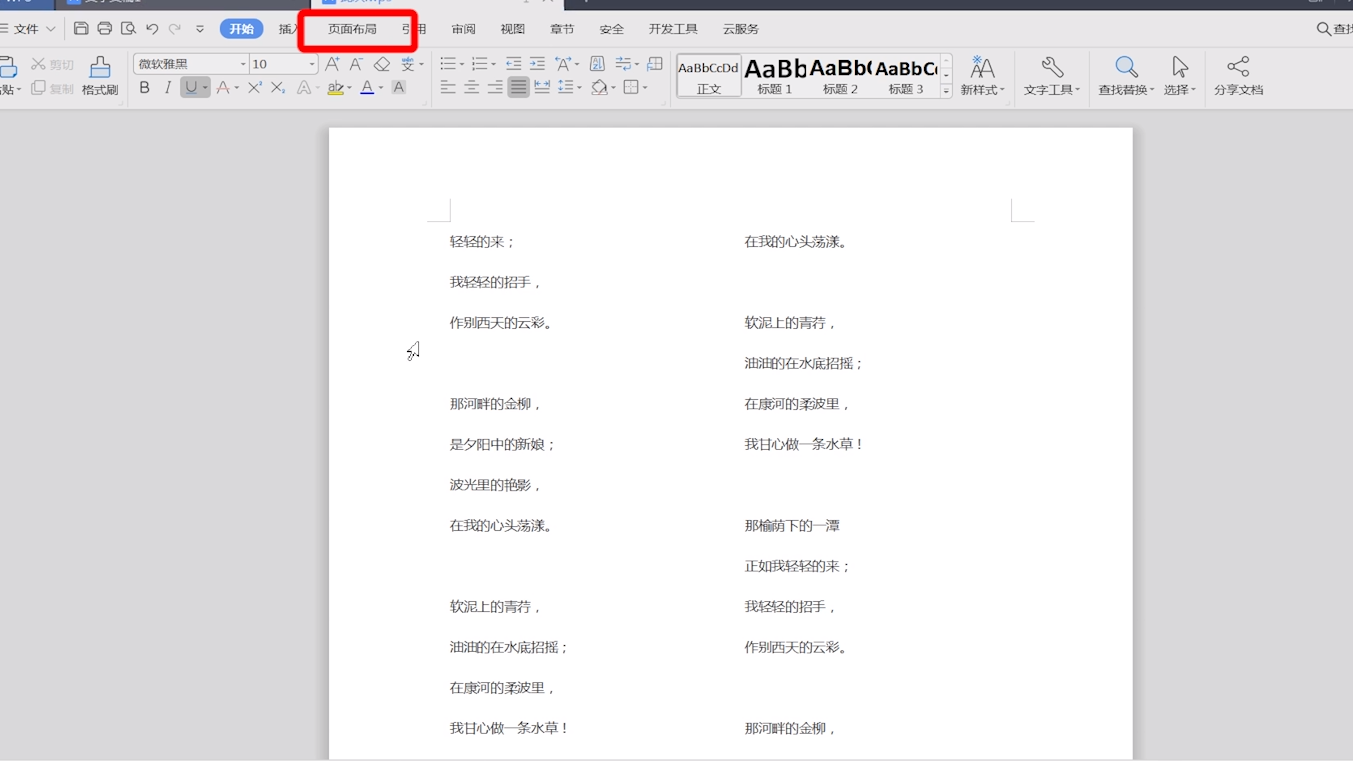This screenshot has height=761, width=1353.
Task: Decrease paragraph indent
Action: tap(514, 63)
